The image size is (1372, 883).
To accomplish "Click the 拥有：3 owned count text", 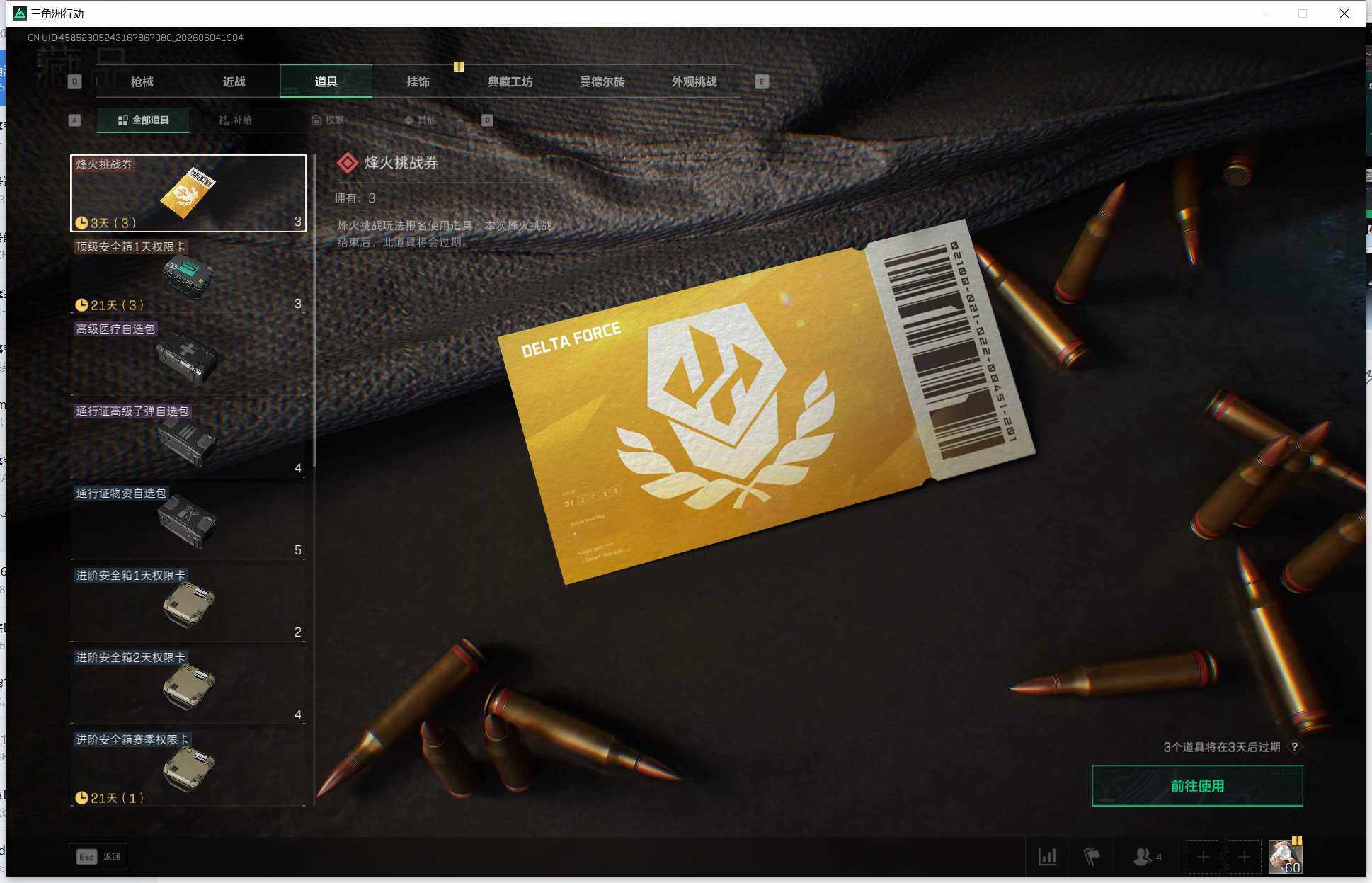I will (x=355, y=198).
